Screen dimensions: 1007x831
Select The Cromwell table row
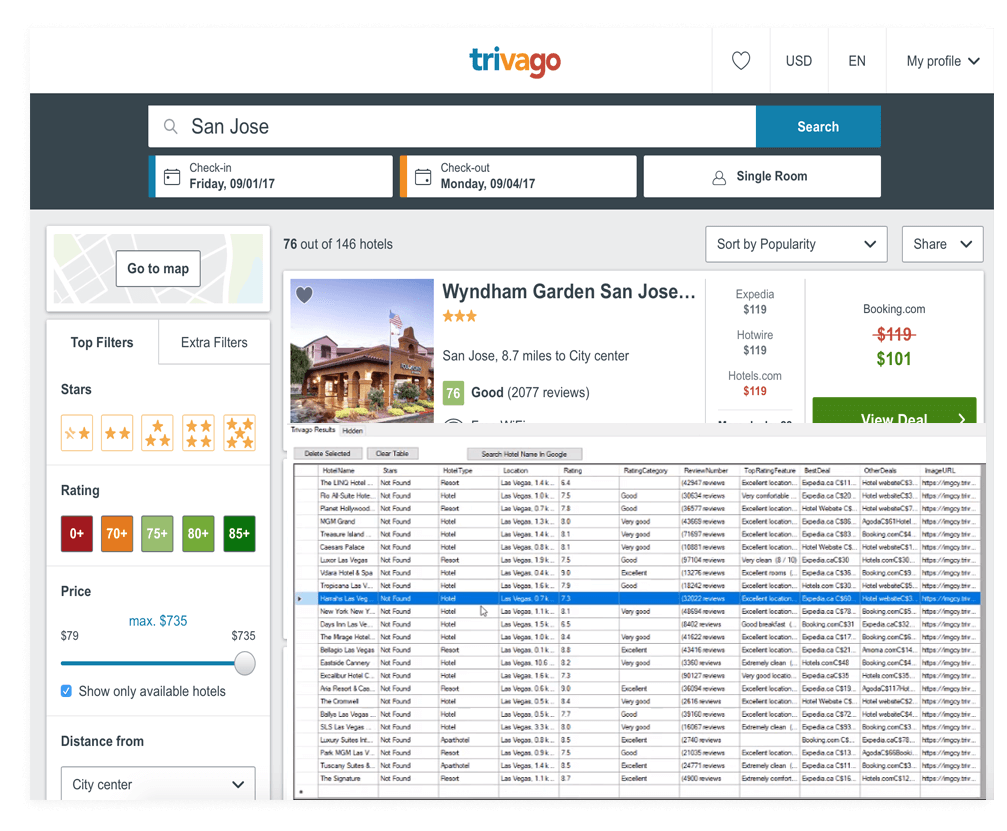point(637,701)
